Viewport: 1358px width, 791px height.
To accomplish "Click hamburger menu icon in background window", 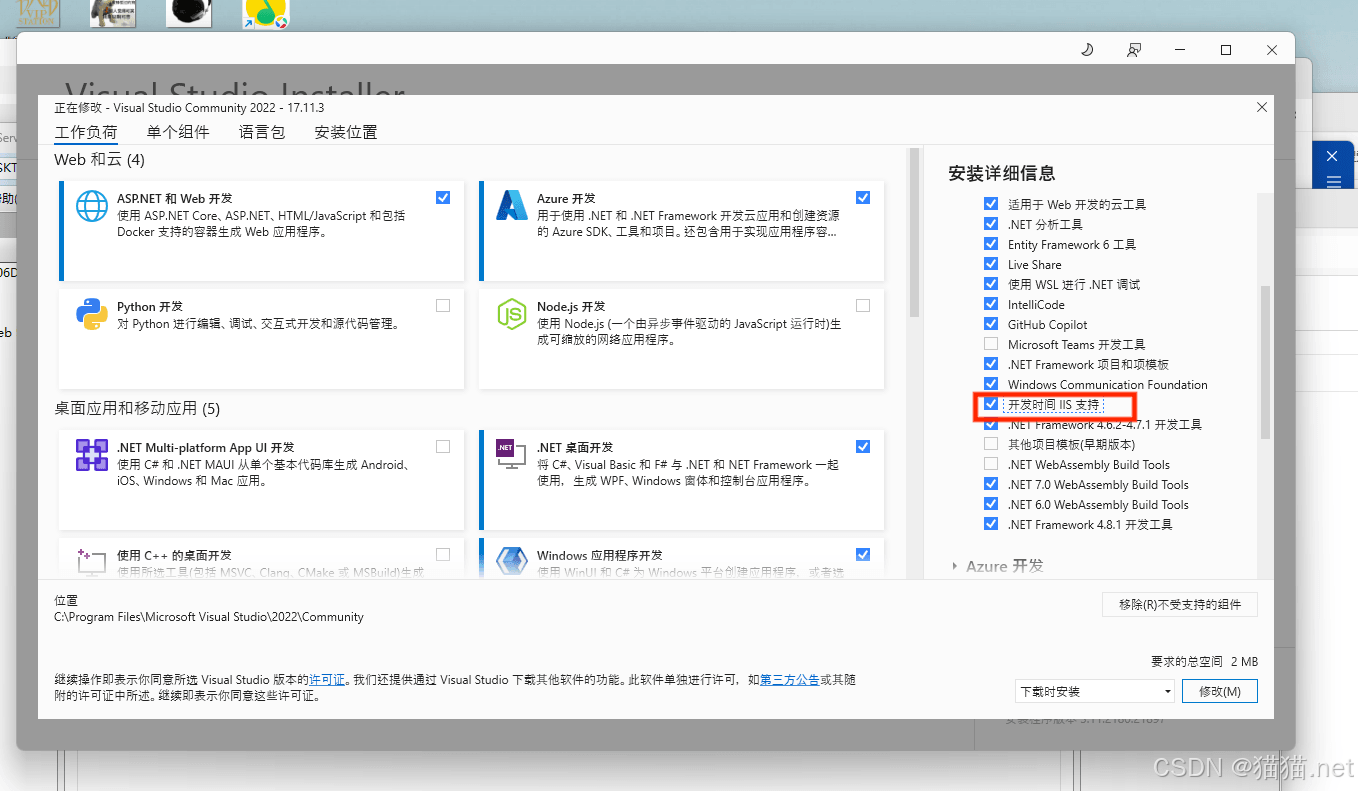I will 1332,182.
